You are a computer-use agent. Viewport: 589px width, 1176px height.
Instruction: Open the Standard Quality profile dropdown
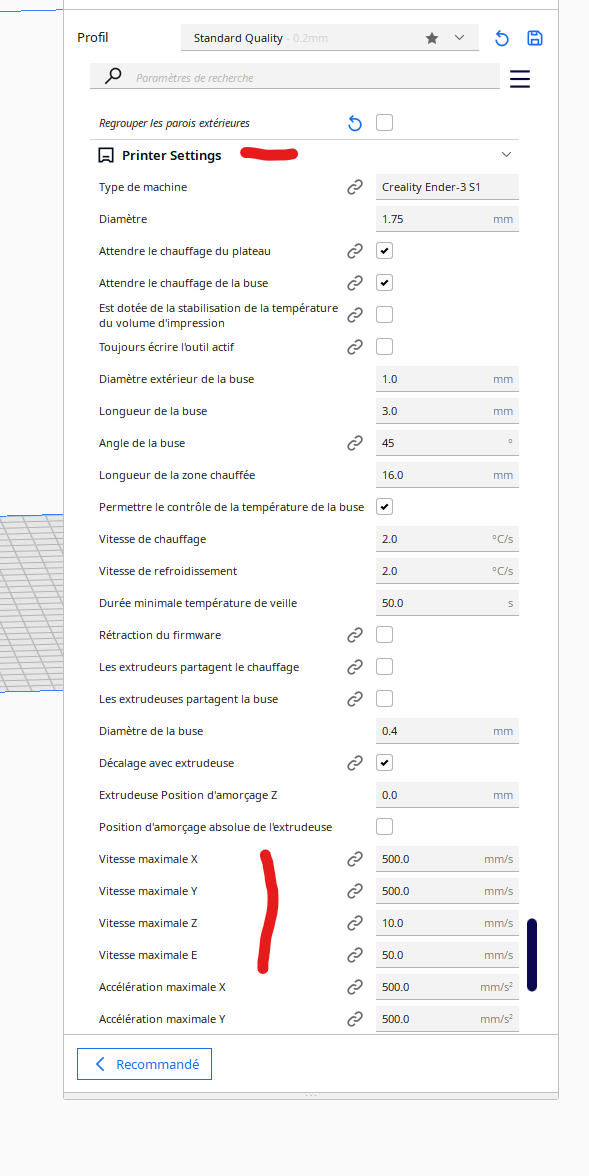[330, 38]
